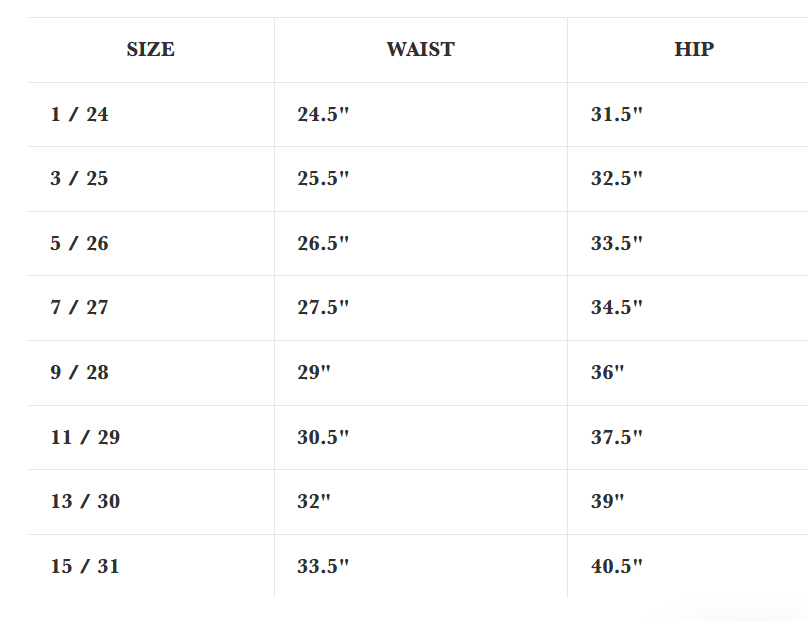The image size is (808, 621).
Task: Click the 24.5" waist measurement
Action: coord(323,115)
